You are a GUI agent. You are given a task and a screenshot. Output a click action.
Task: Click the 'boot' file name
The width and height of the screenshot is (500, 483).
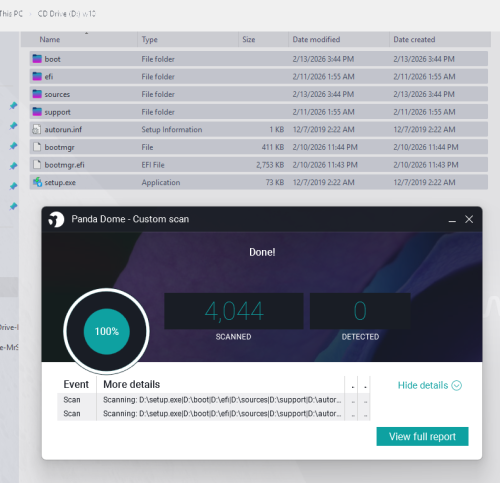pos(52,59)
